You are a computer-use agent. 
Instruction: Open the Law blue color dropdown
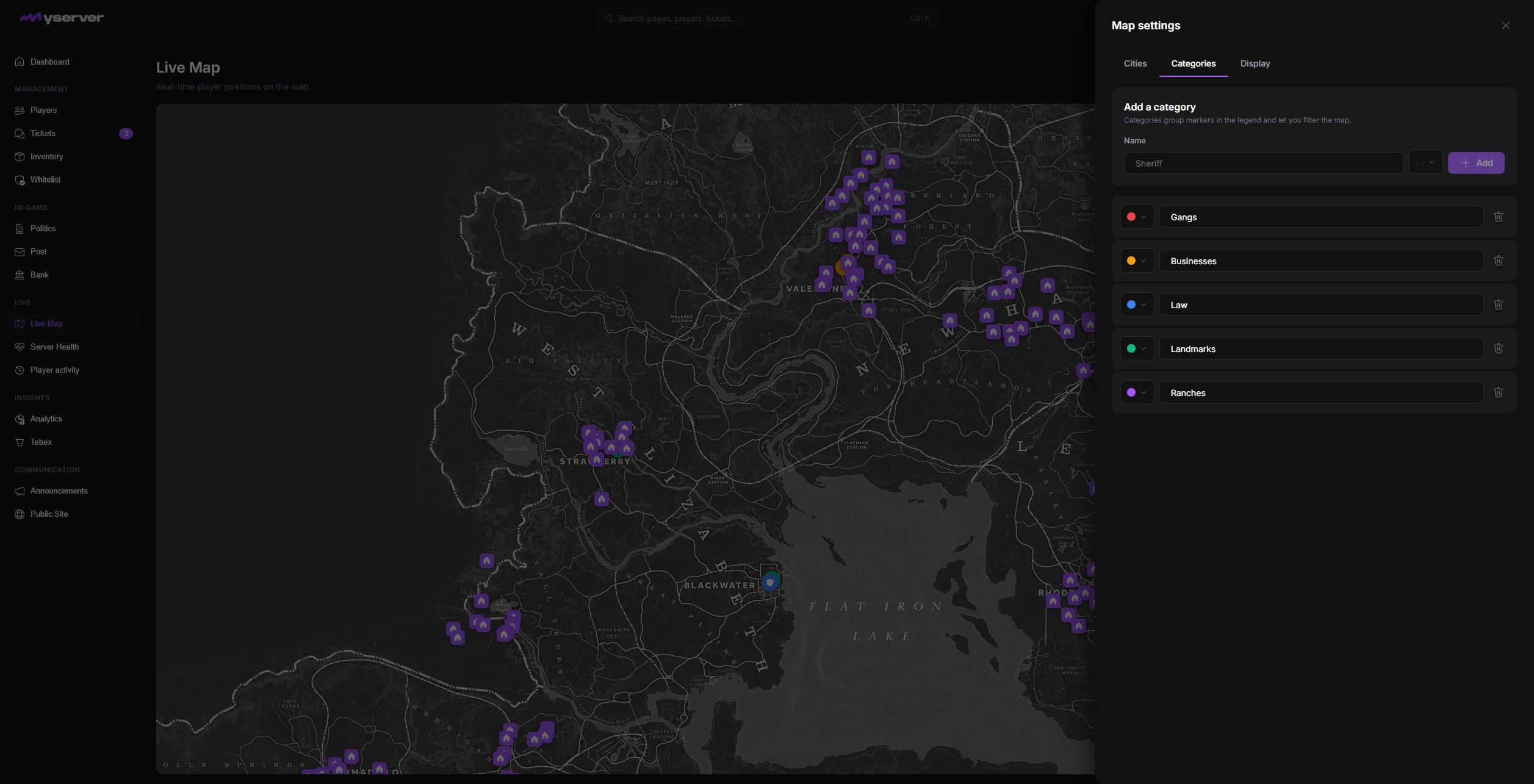coord(1136,304)
